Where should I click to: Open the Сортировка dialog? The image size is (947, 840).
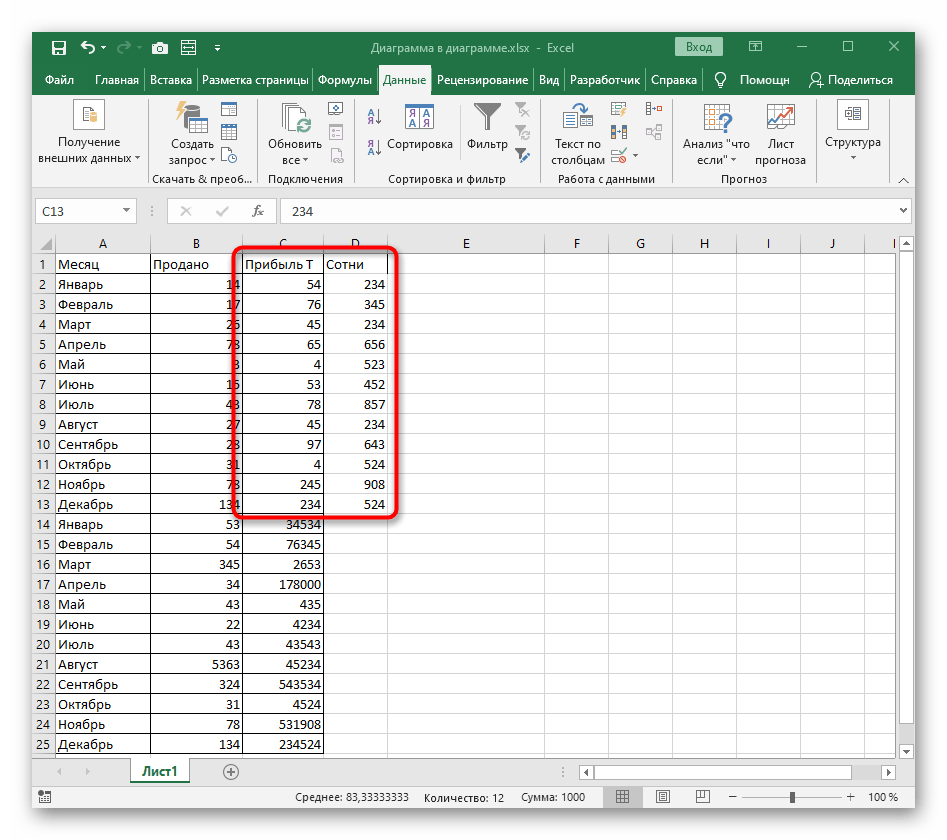[420, 128]
